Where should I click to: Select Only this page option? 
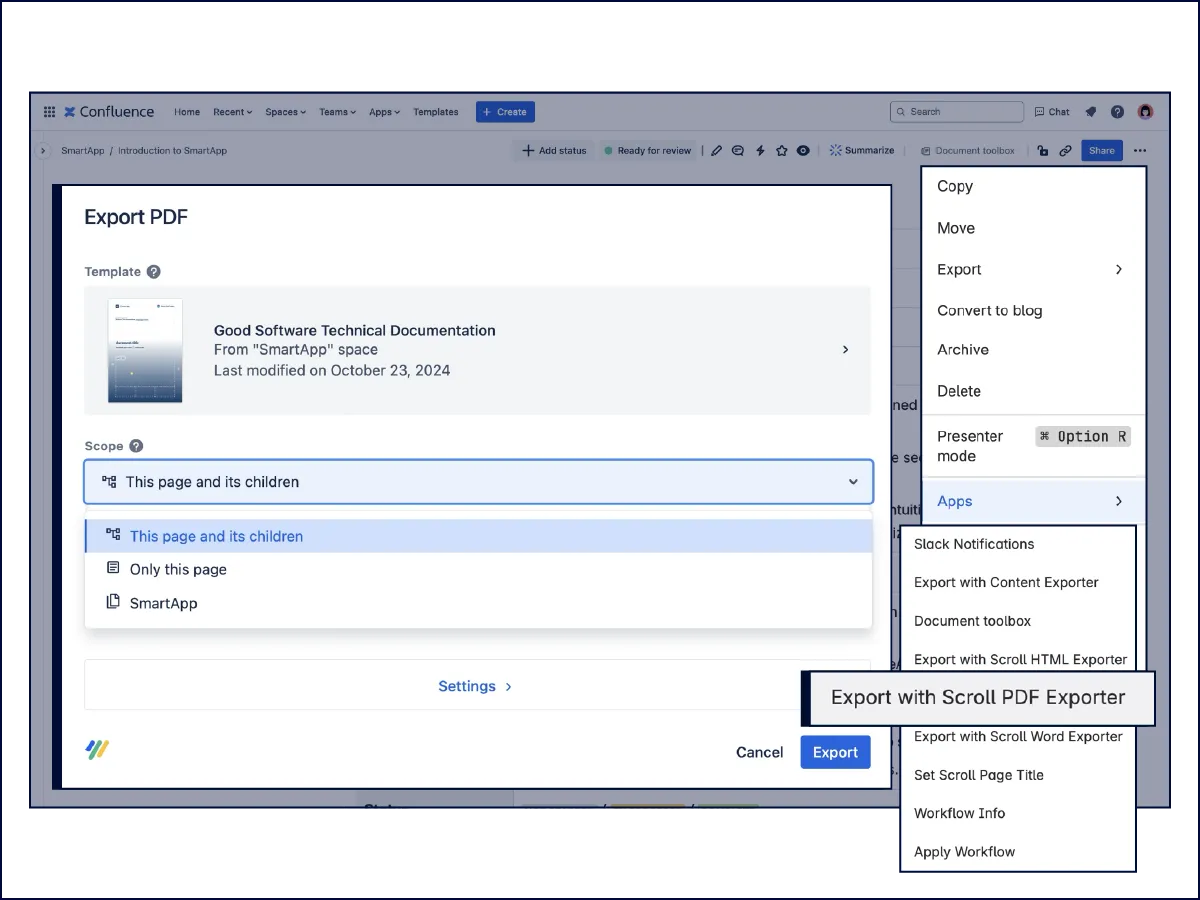pos(478,569)
